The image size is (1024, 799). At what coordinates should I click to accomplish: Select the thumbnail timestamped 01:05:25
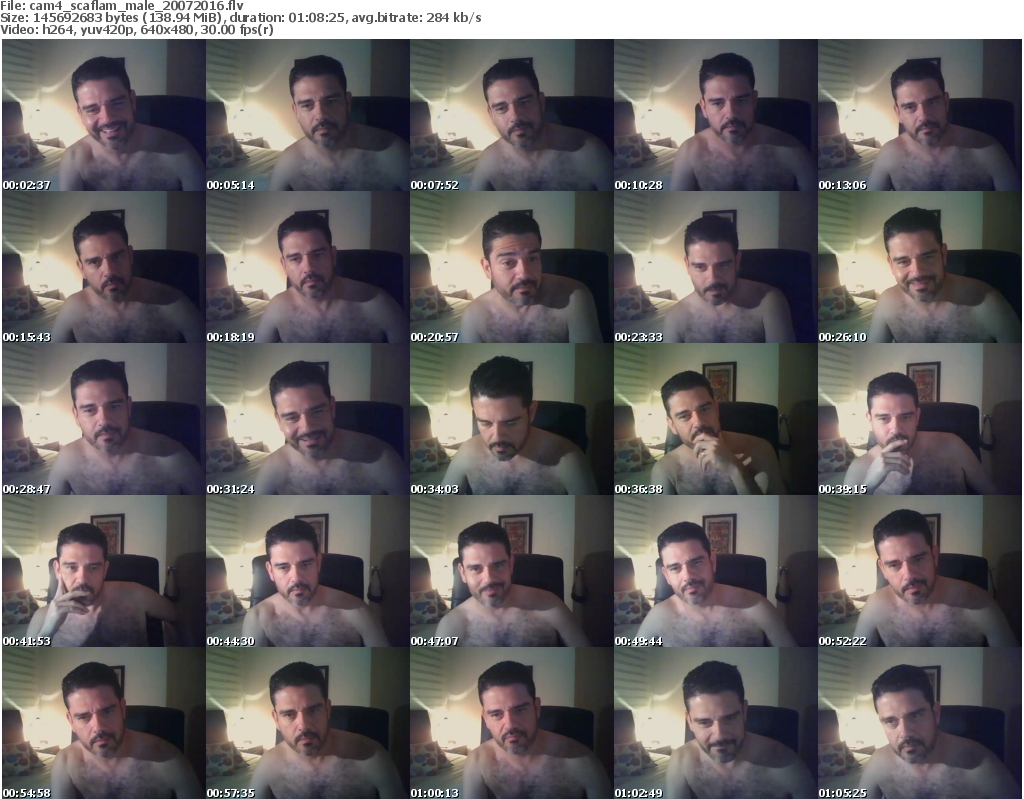[x=920, y=723]
